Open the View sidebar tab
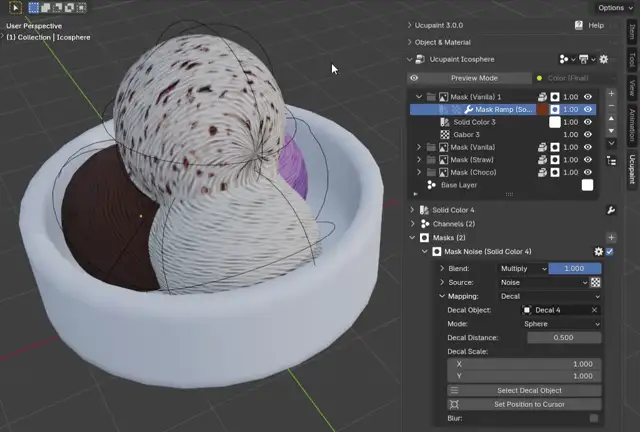The image size is (640, 432). click(632, 87)
